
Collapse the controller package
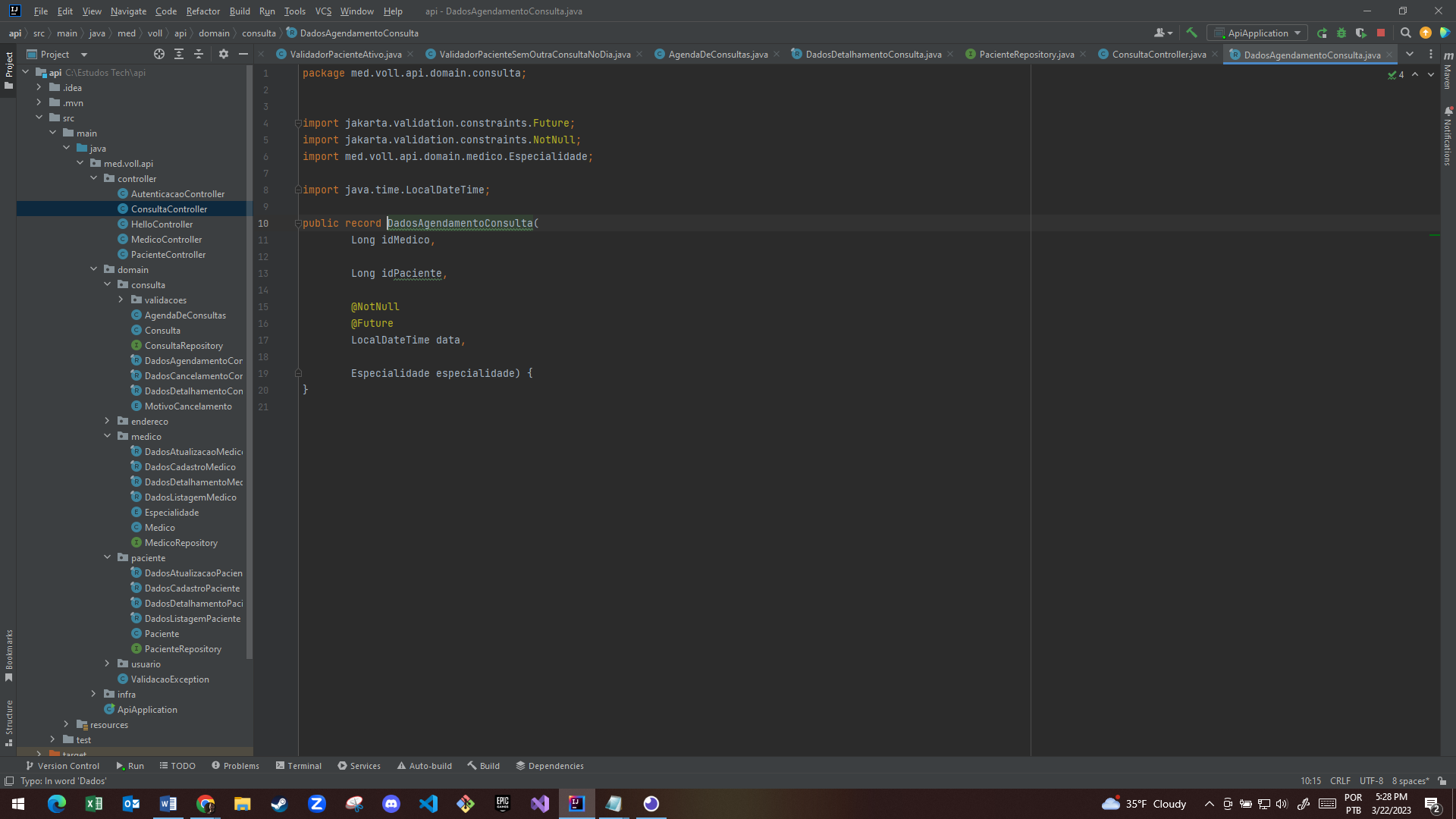(93, 178)
